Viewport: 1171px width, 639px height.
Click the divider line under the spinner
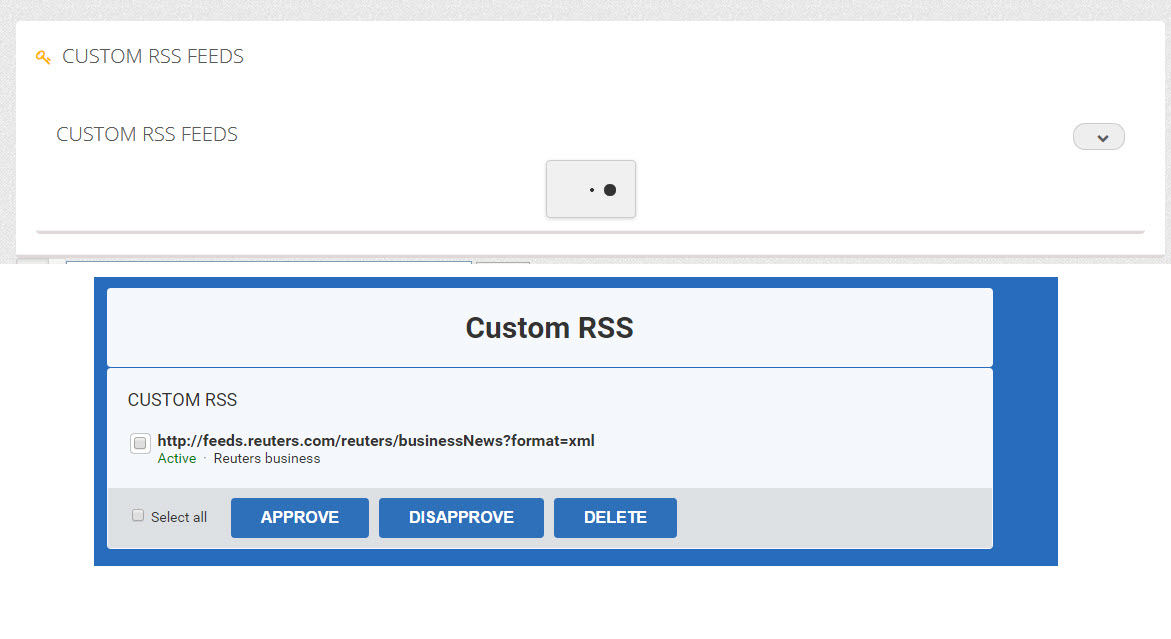click(x=590, y=232)
